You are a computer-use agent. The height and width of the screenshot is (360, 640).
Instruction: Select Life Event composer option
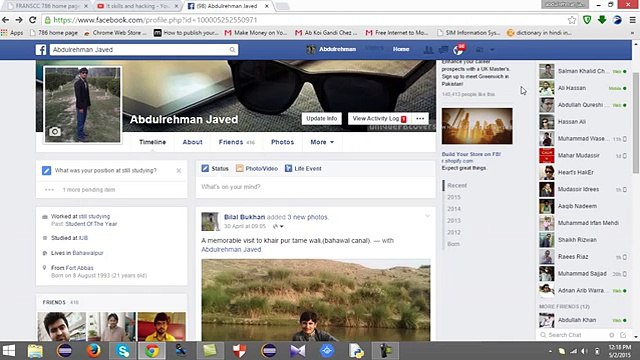[303, 169]
